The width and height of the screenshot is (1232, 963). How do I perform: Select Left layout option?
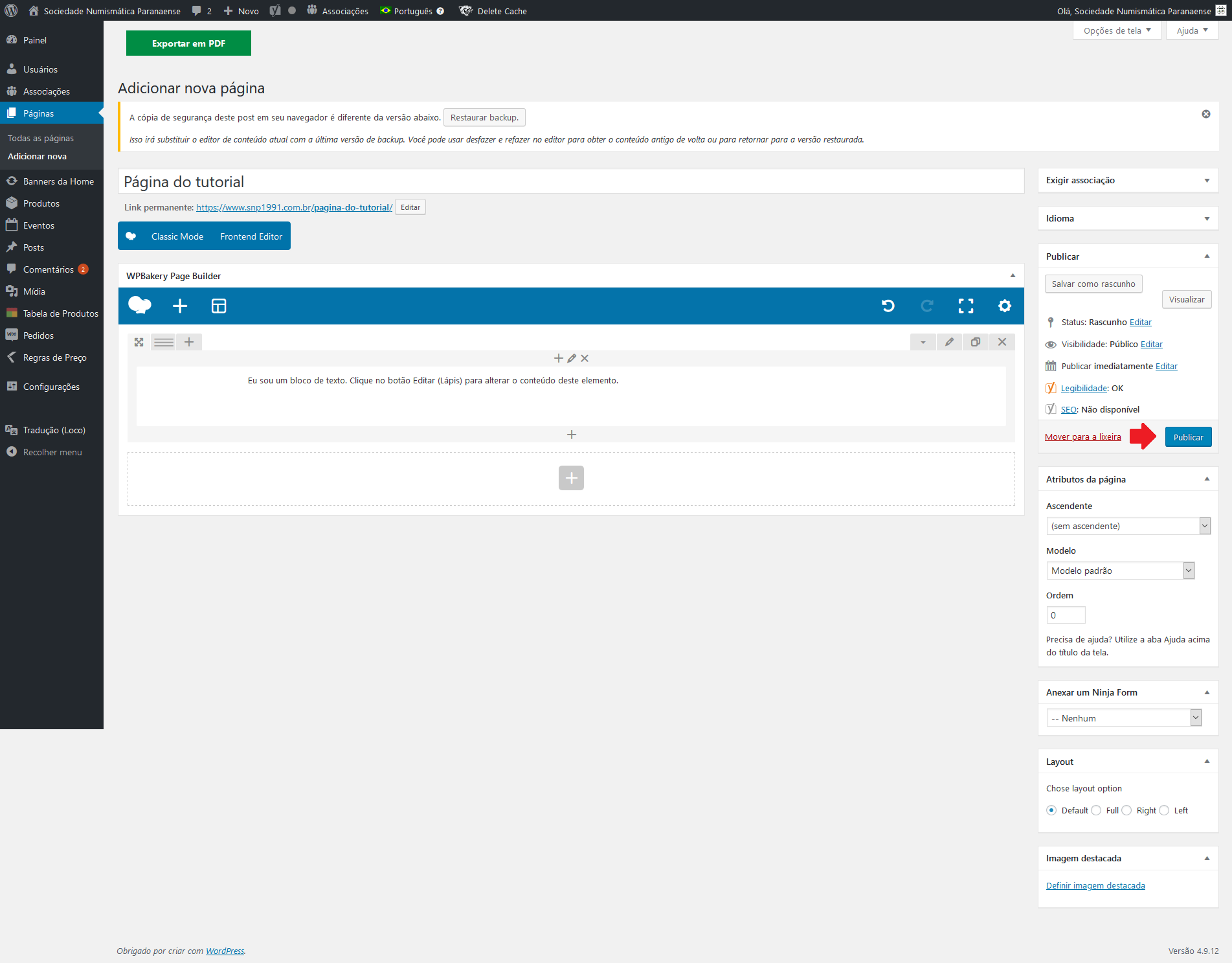coord(1164,810)
